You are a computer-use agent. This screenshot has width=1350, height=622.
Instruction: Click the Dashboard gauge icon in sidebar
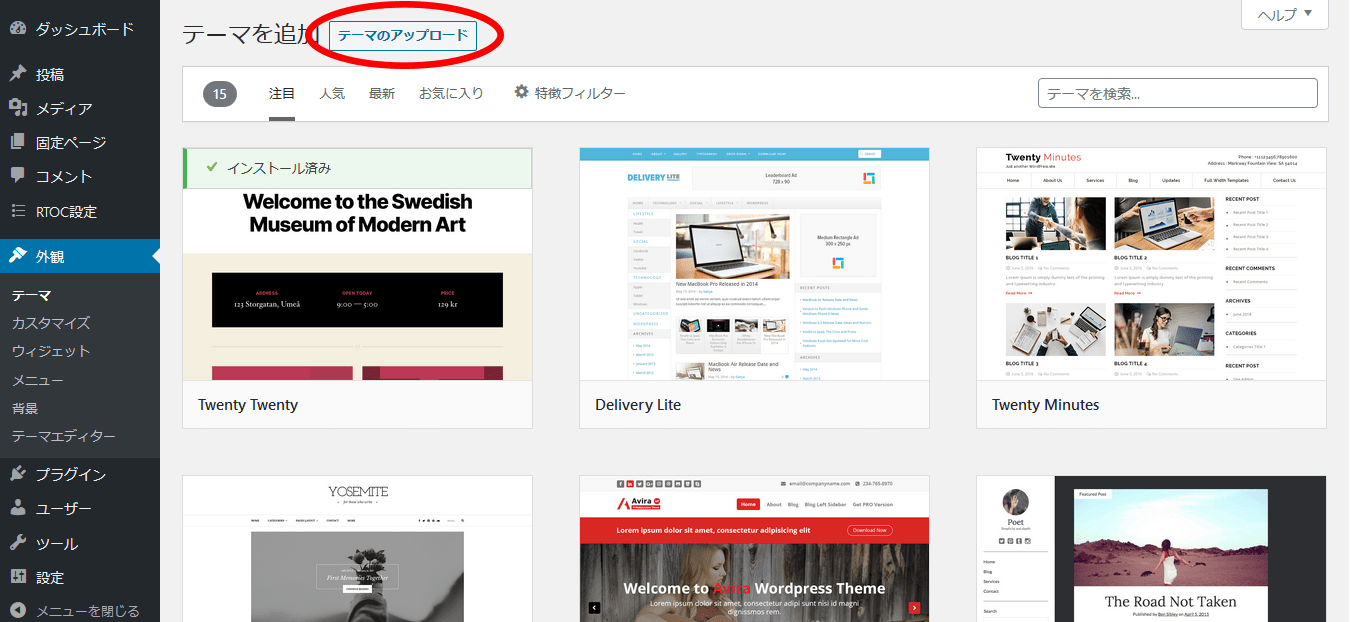pos(18,29)
